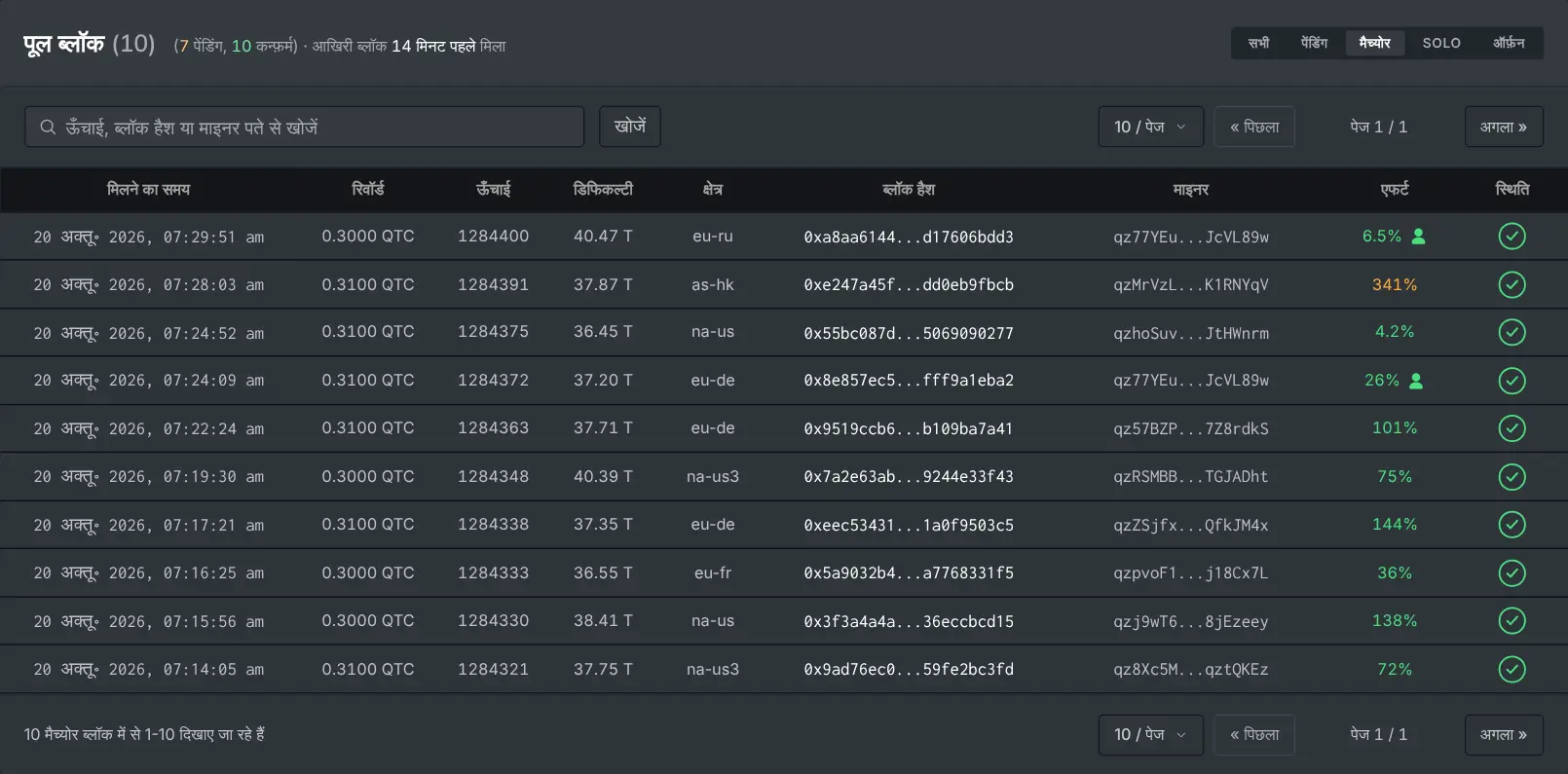Click the मिलने का समय column header
1568x774 pixels.
[x=148, y=189]
